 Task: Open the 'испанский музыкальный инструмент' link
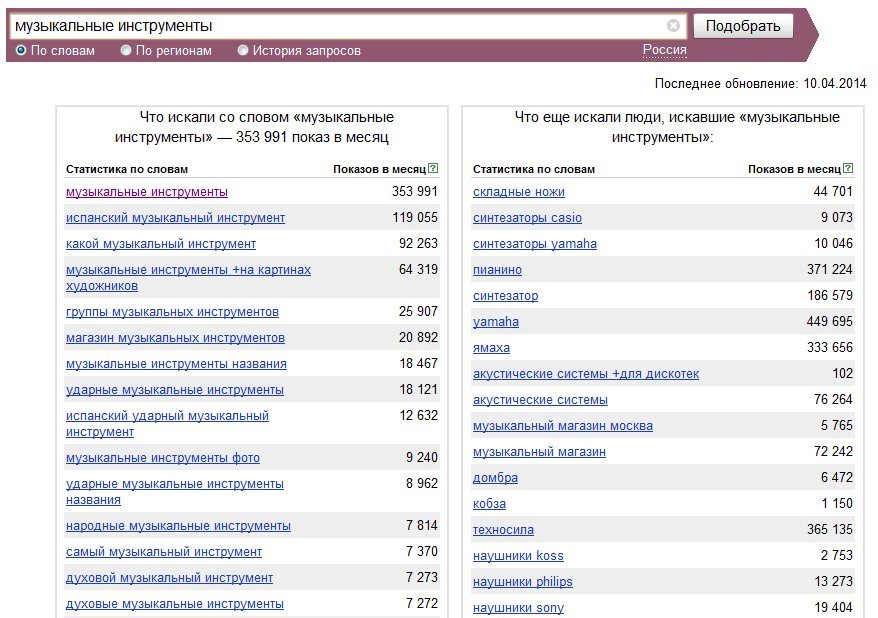[175, 218]
